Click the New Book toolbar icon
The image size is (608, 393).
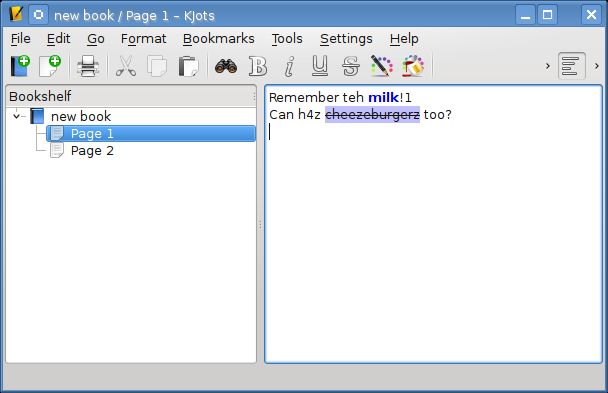[x=20, y=66]
